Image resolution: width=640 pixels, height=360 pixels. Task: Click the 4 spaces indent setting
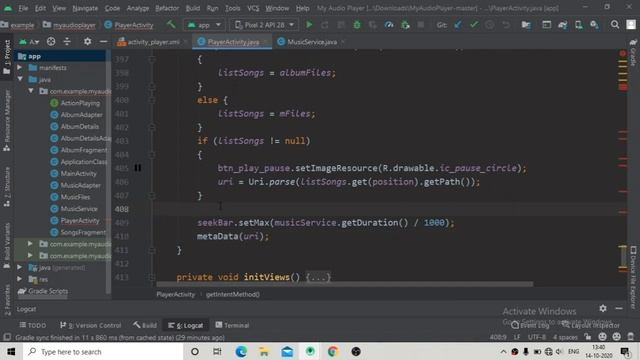pos(565,337)
